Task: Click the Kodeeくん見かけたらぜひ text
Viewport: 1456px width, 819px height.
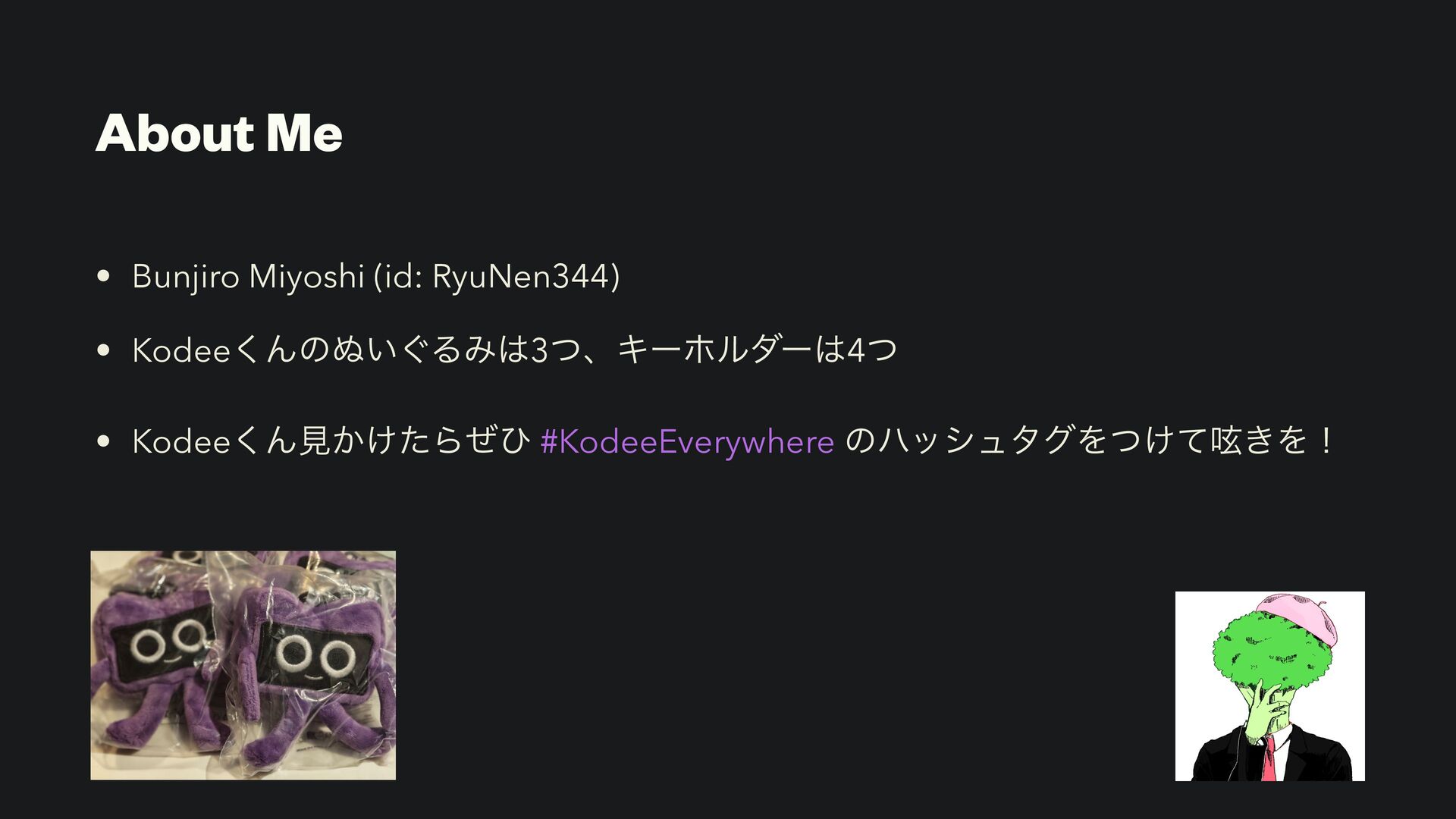Action: tap(331, 441)
